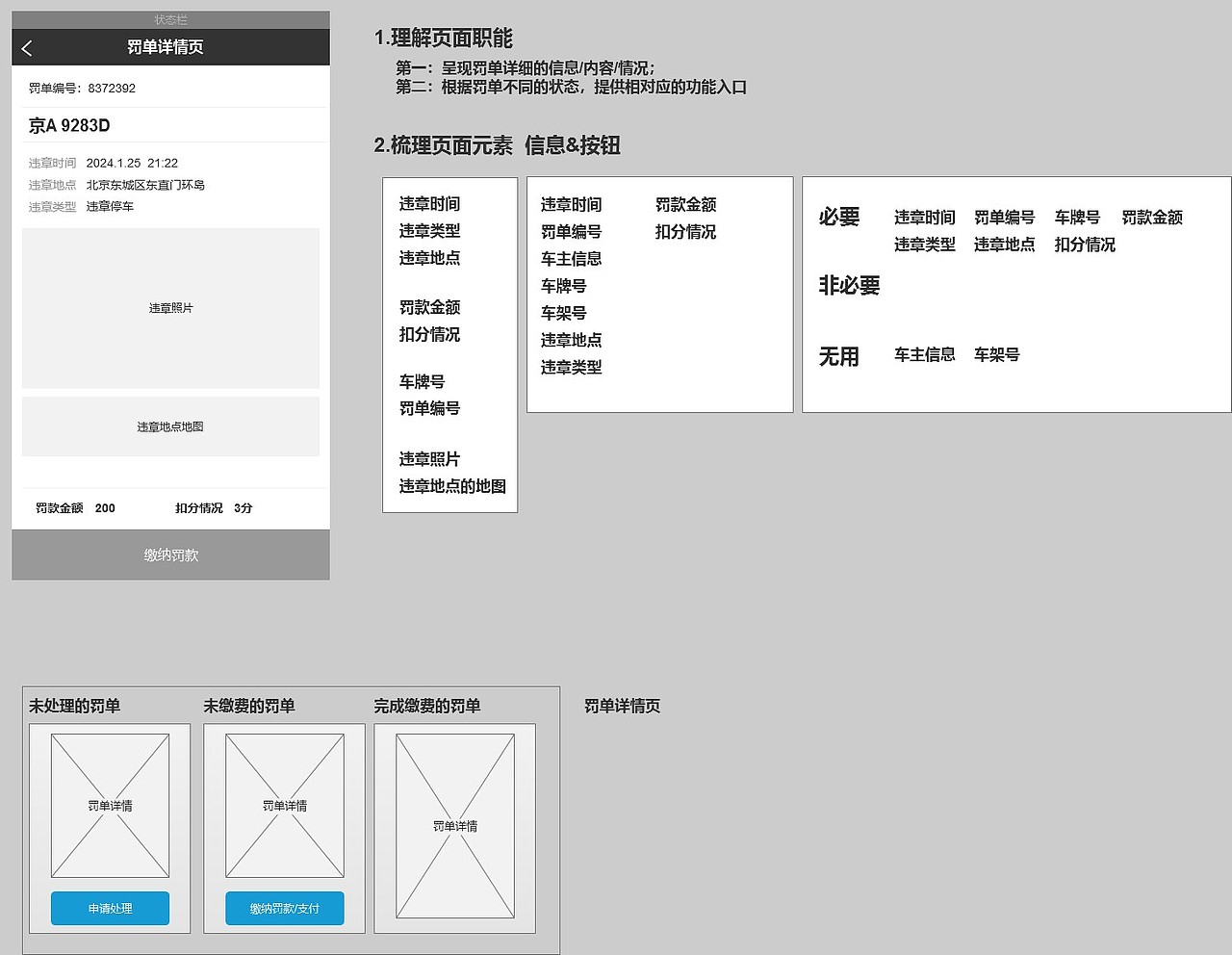The image size is (1232, 955).
Task: Click the 罚单详情页 label beside the state frames
Action: (x=622, y=706)
